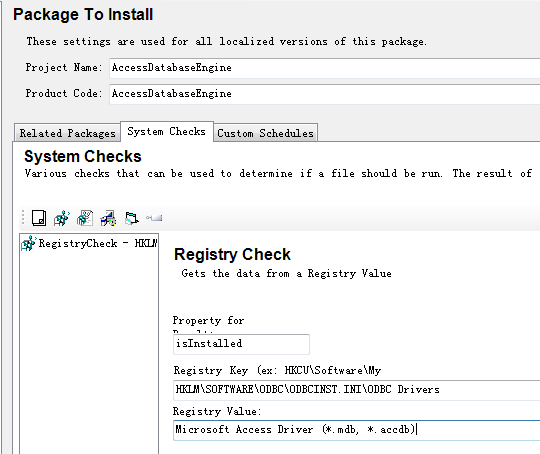Select the System Checks tab

167,131
